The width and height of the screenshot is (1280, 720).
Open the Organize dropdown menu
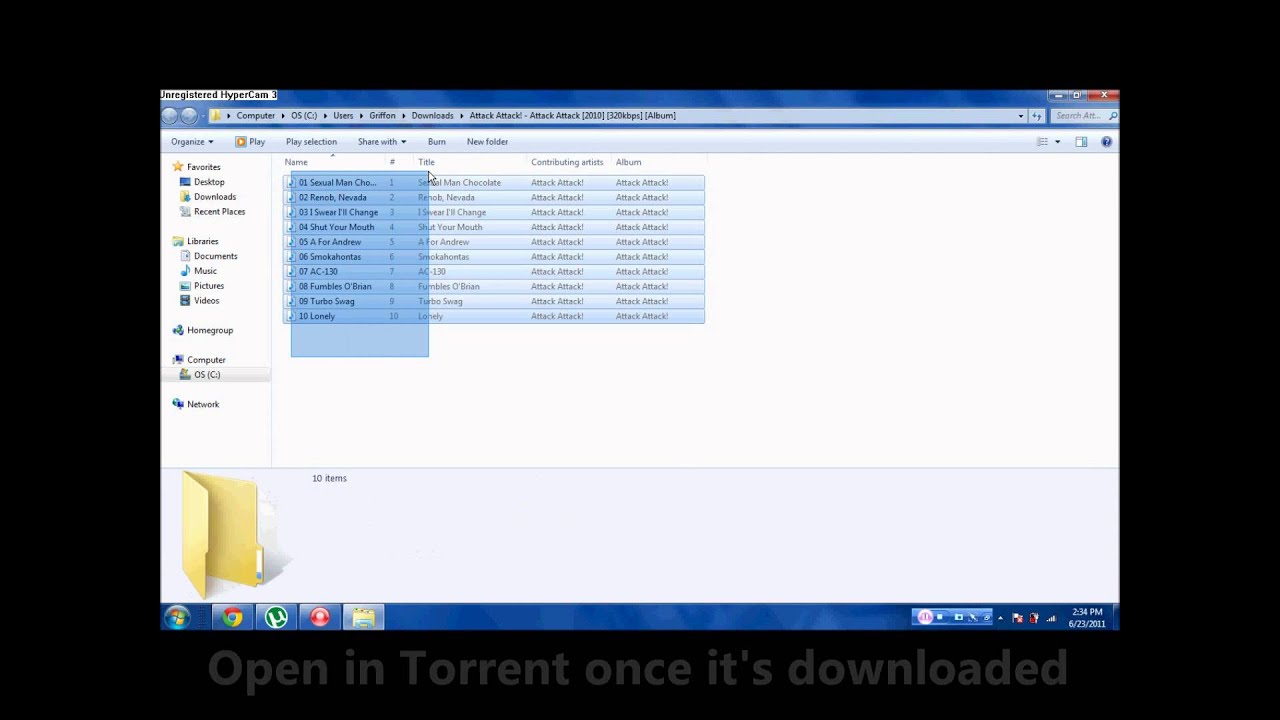191,142
